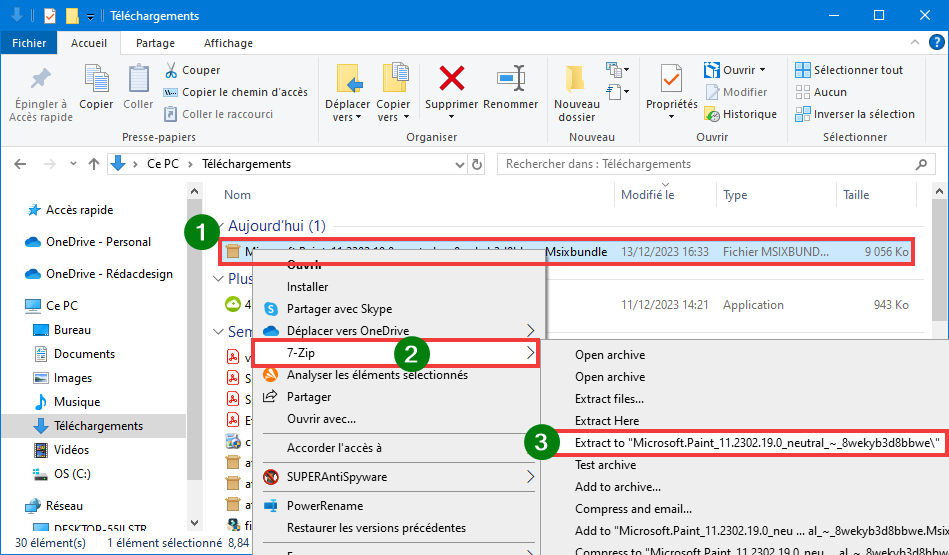Click the Forward navigation arrow
The height and width of the screenshot is (555, 949).
tap(50, 164)
